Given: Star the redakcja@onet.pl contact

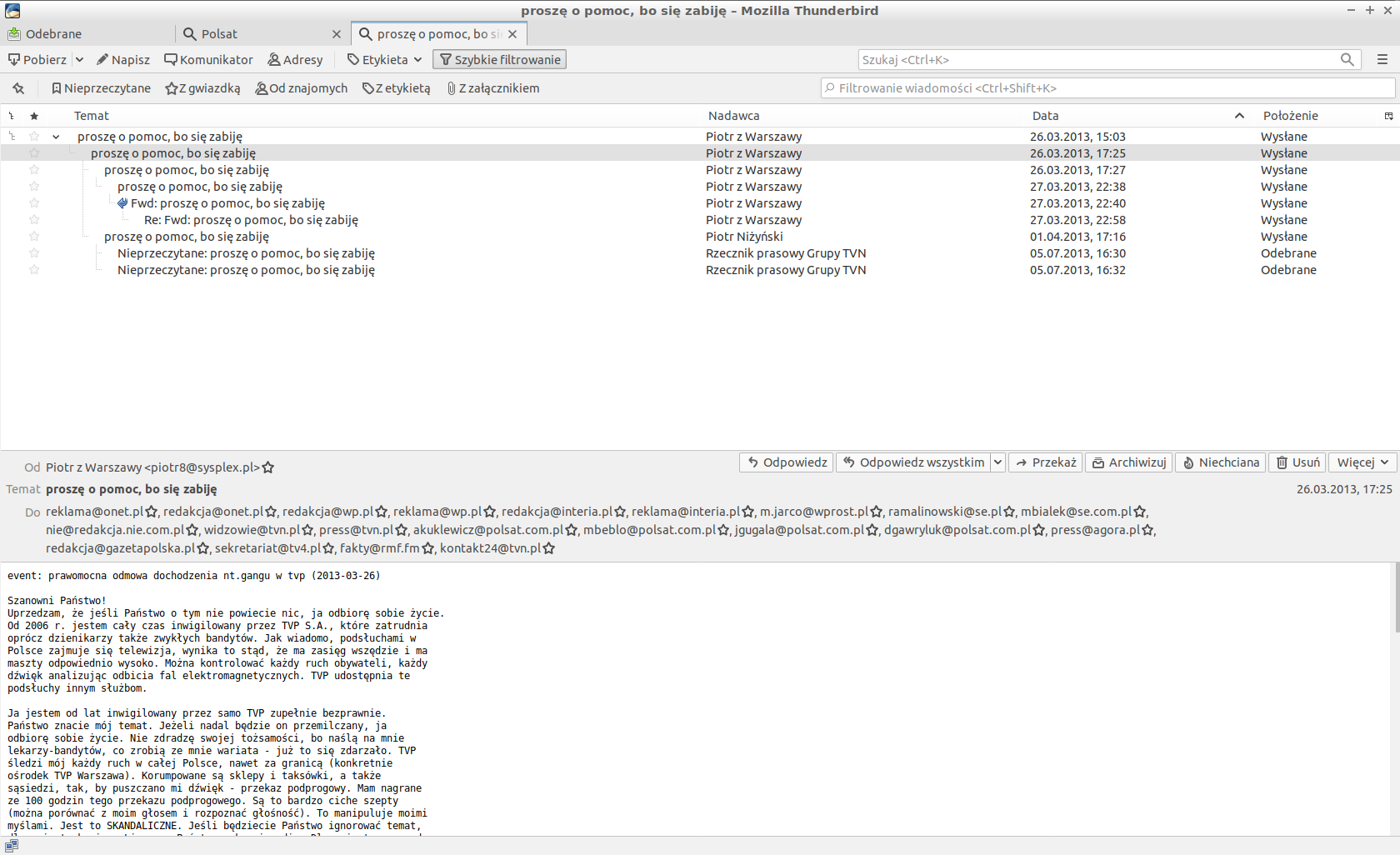Looking at the screenshot, I should click(x=270, y=512).
